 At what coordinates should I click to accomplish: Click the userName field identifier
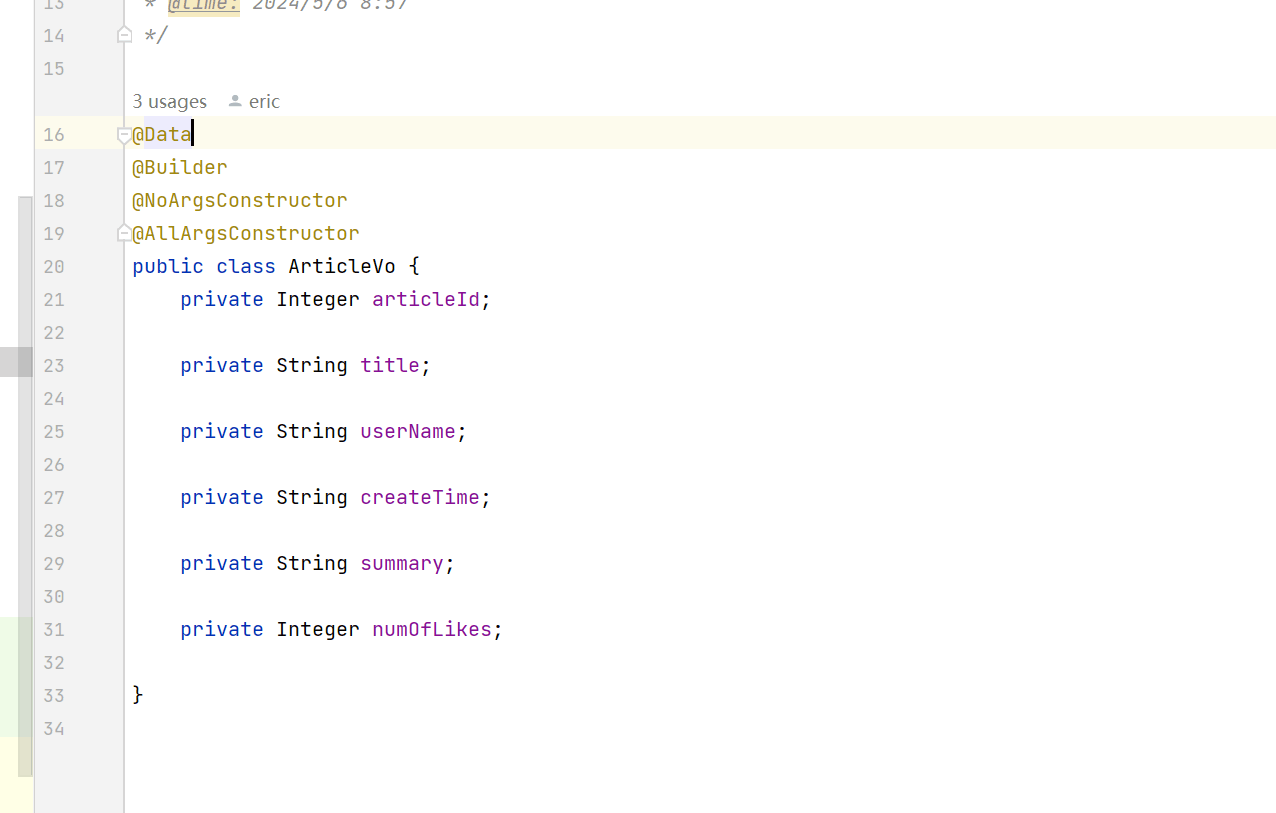tap(408, 431)
